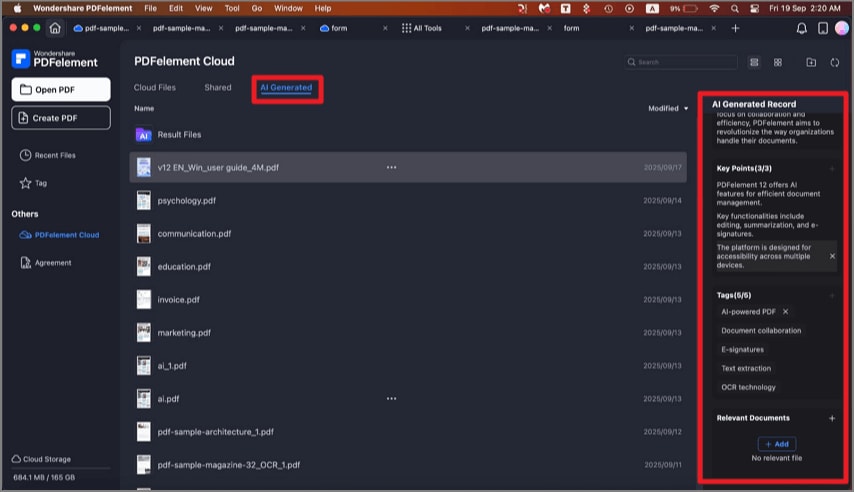Open the Edit menu
854x492 pixels.
(176, 8)
